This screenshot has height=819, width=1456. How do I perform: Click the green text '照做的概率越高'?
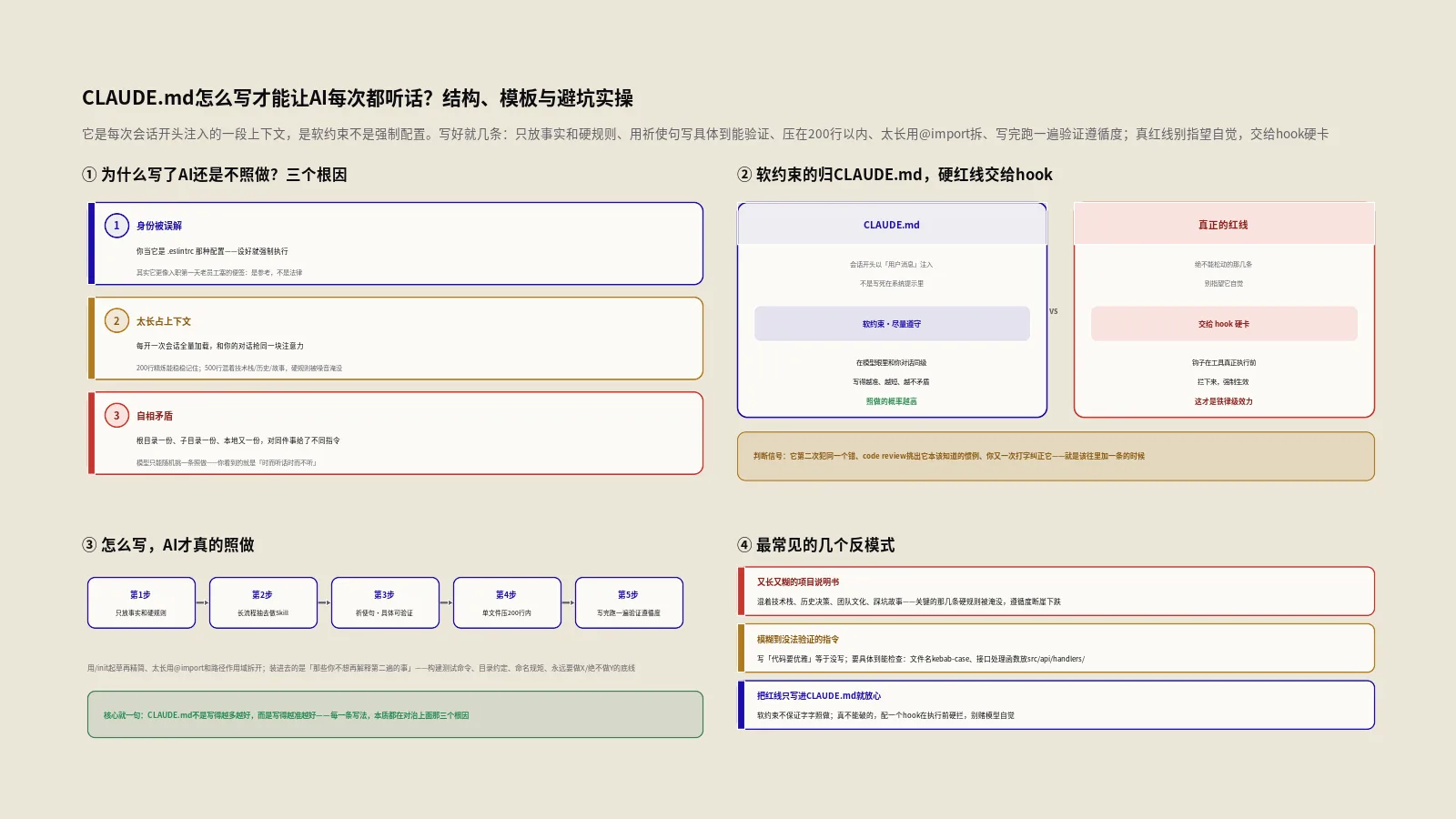click(892, 401)
